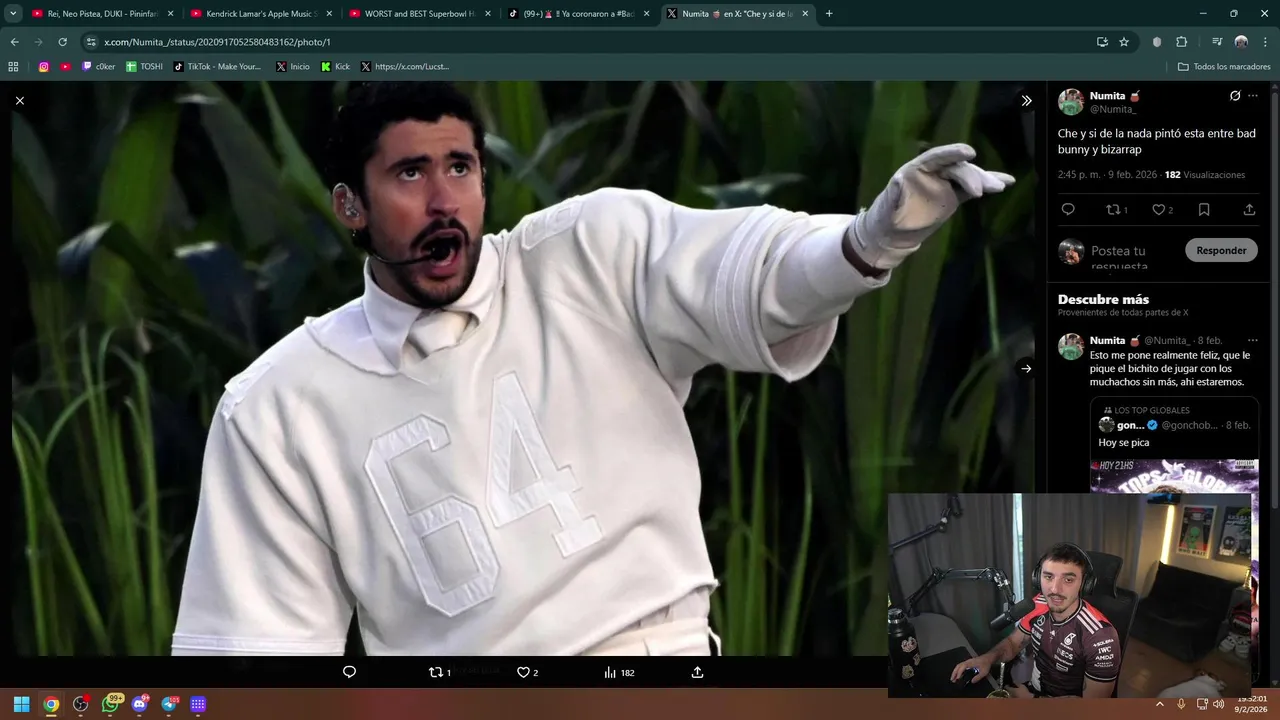The height and width of the screenshot is (720, 1280).
Task: Open Chrome in taskbar
Action: click(51, 704)
